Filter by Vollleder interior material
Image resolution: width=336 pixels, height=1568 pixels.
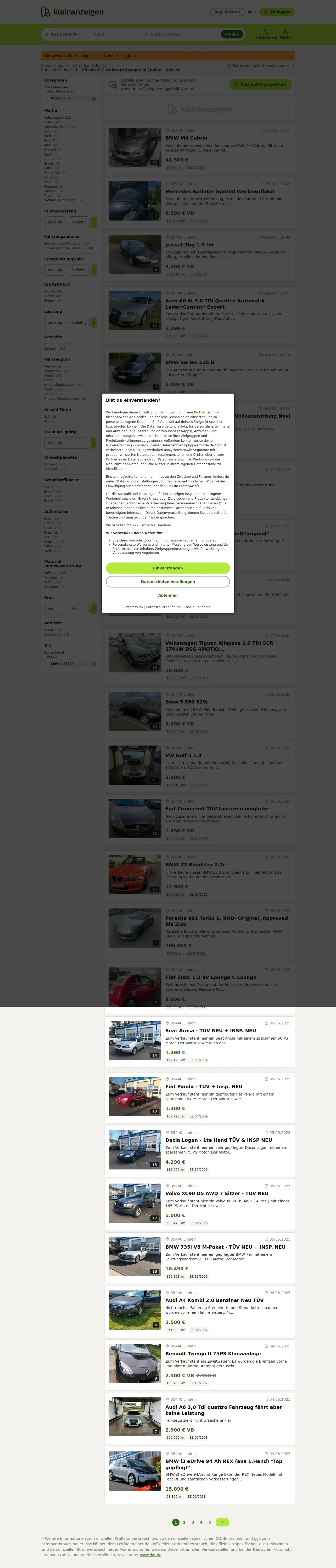tap(51, 573)
